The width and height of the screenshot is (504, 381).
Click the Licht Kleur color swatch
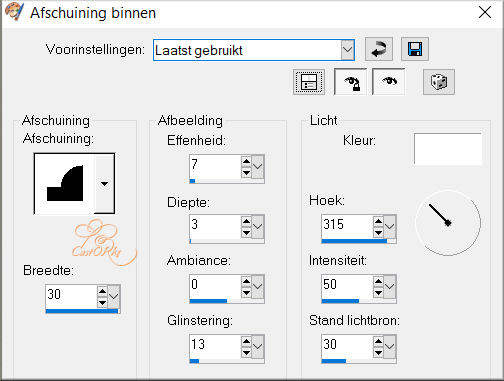(448, 149)
